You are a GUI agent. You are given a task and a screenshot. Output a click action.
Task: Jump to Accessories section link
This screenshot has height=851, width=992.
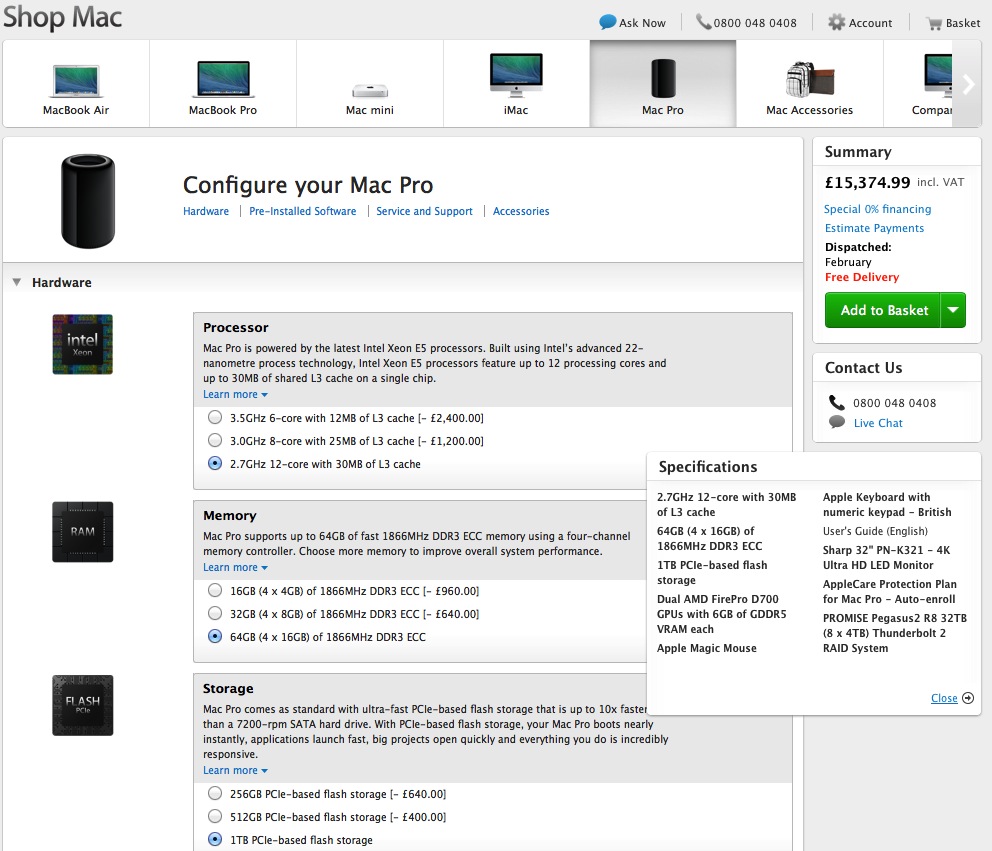click(x=521, y=211)
